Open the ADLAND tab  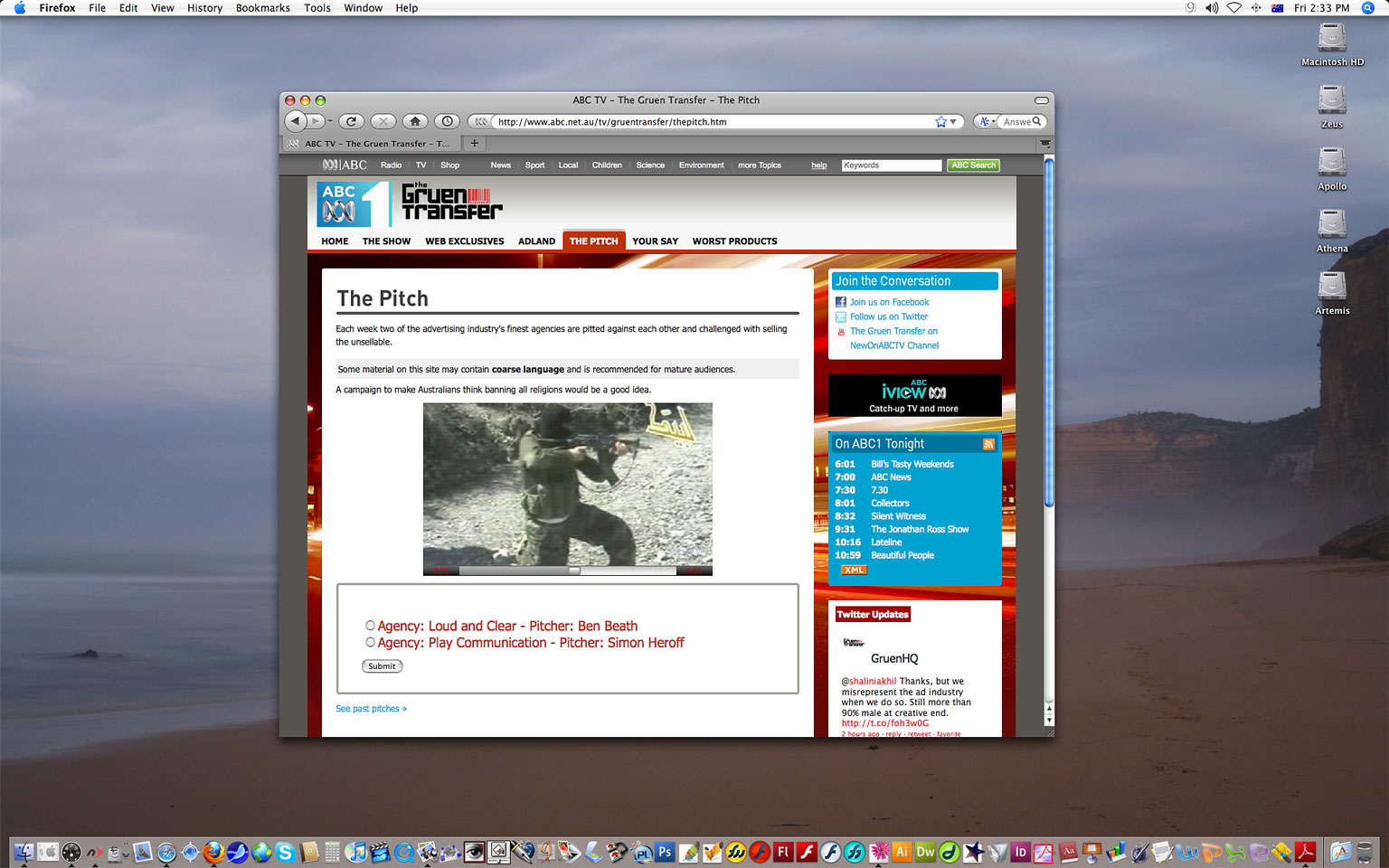click(536, 241)
